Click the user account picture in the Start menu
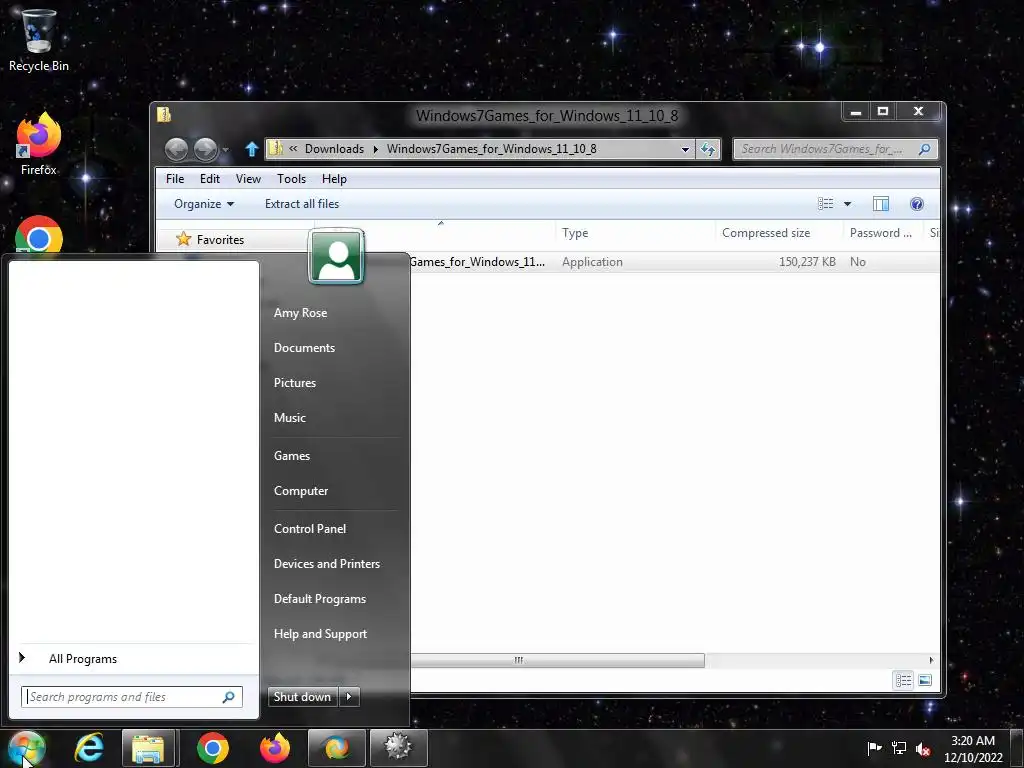 click(336, 257)
